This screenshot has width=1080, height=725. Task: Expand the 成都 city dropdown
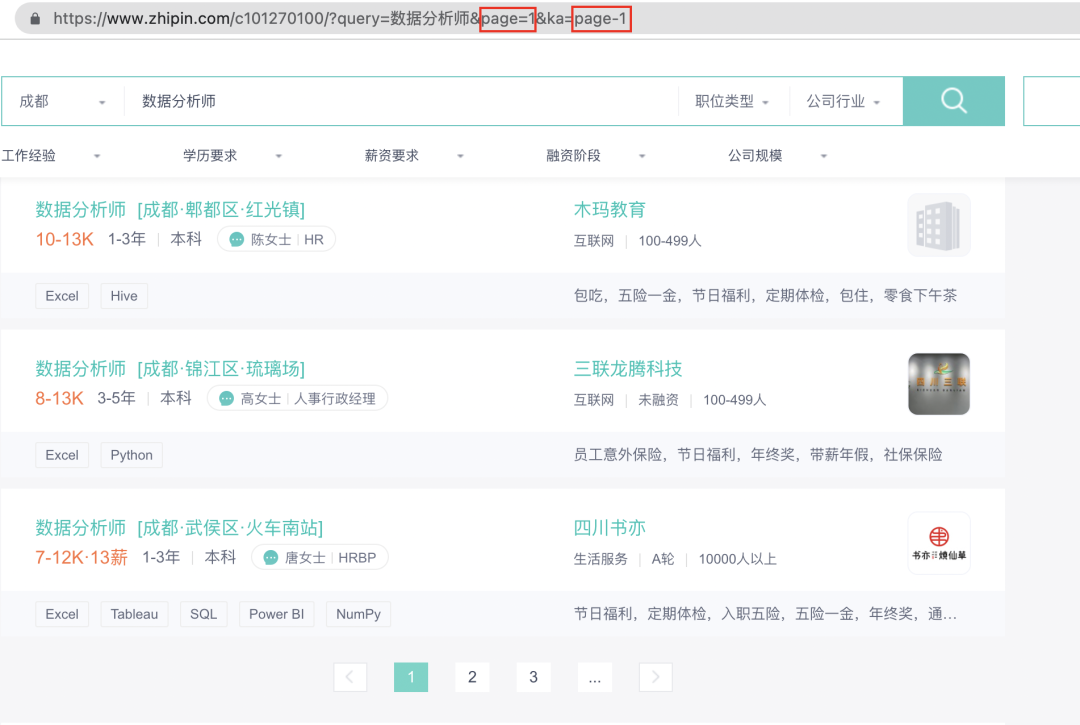pyautogui.click(x=62, y=101)
